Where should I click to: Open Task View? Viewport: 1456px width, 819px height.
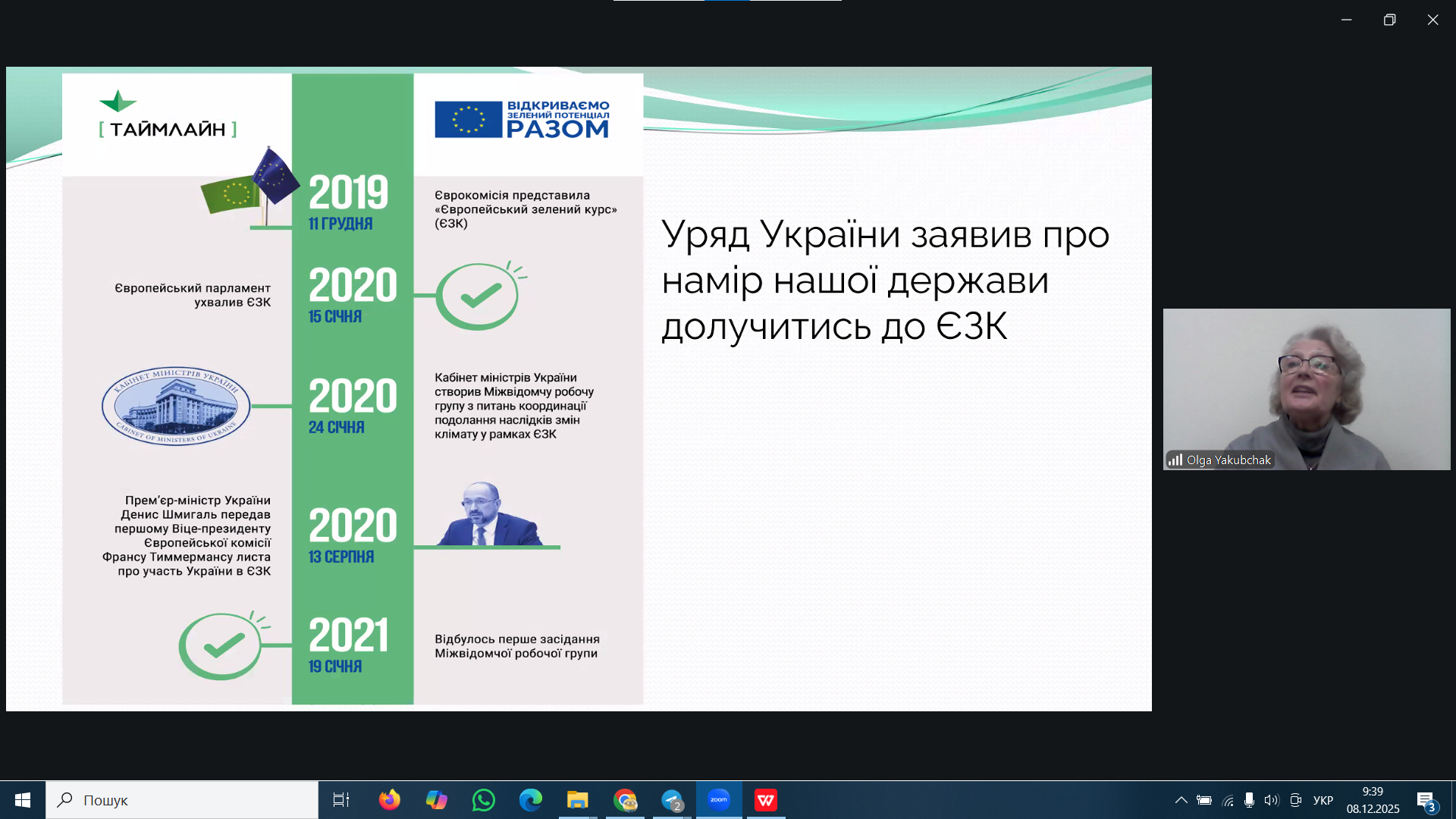[x=341, y=800]
